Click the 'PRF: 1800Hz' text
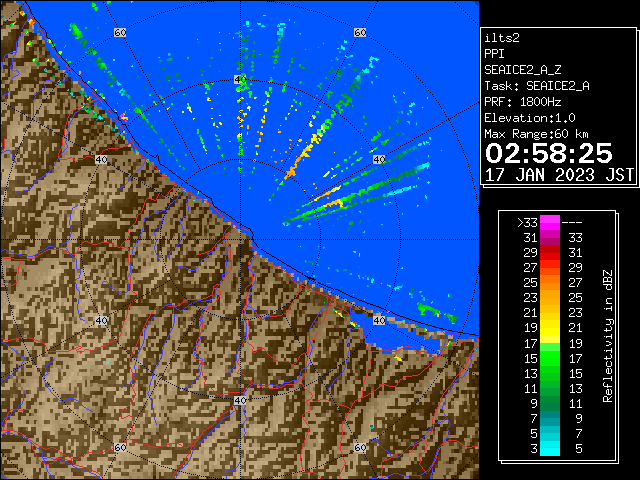 click(522, 102)
